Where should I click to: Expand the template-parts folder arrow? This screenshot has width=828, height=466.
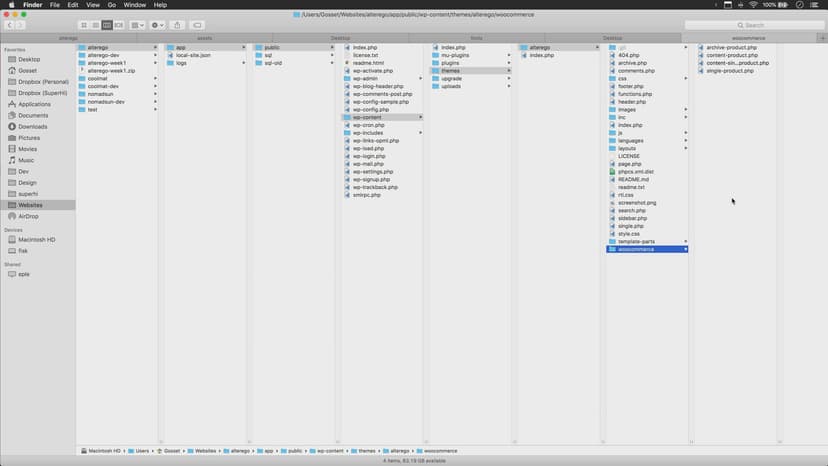pyautogui.click(x=686, y=241)
